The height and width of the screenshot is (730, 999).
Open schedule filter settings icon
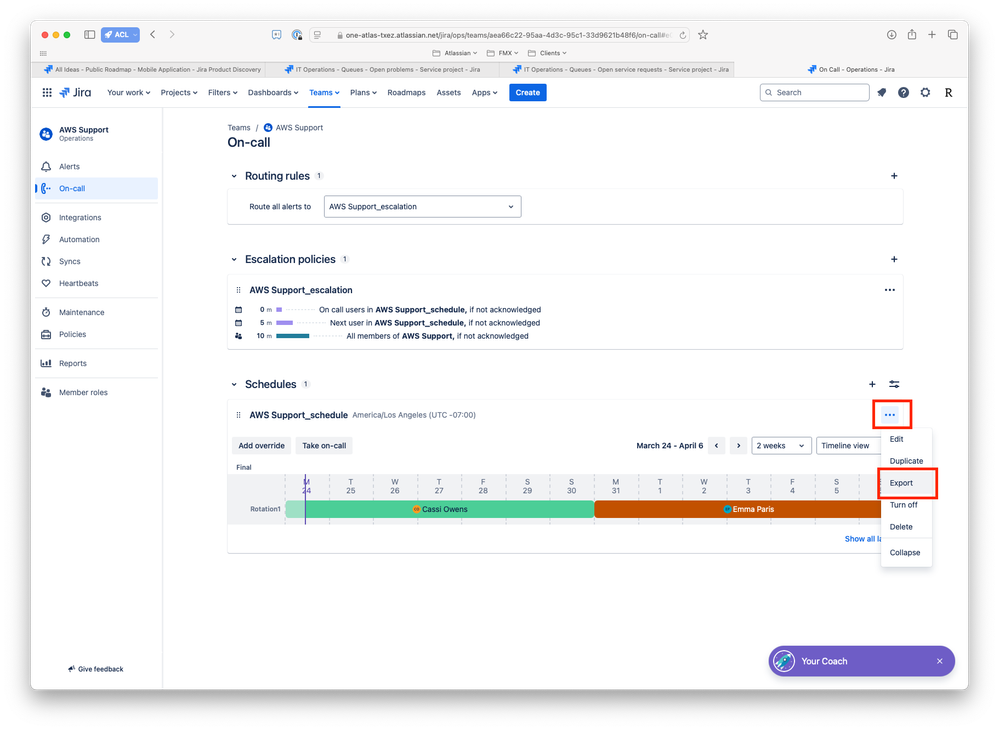click(895, 384)
